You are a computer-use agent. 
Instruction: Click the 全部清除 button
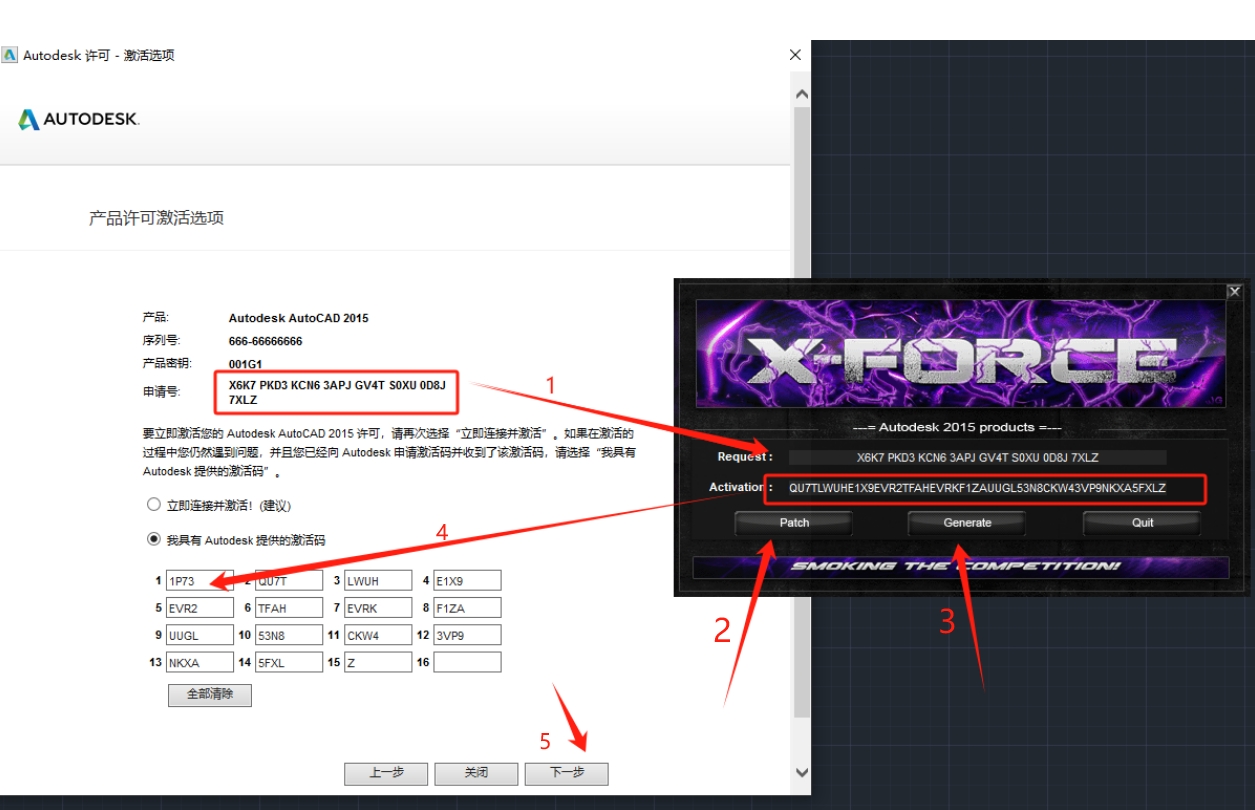(209, 695)
